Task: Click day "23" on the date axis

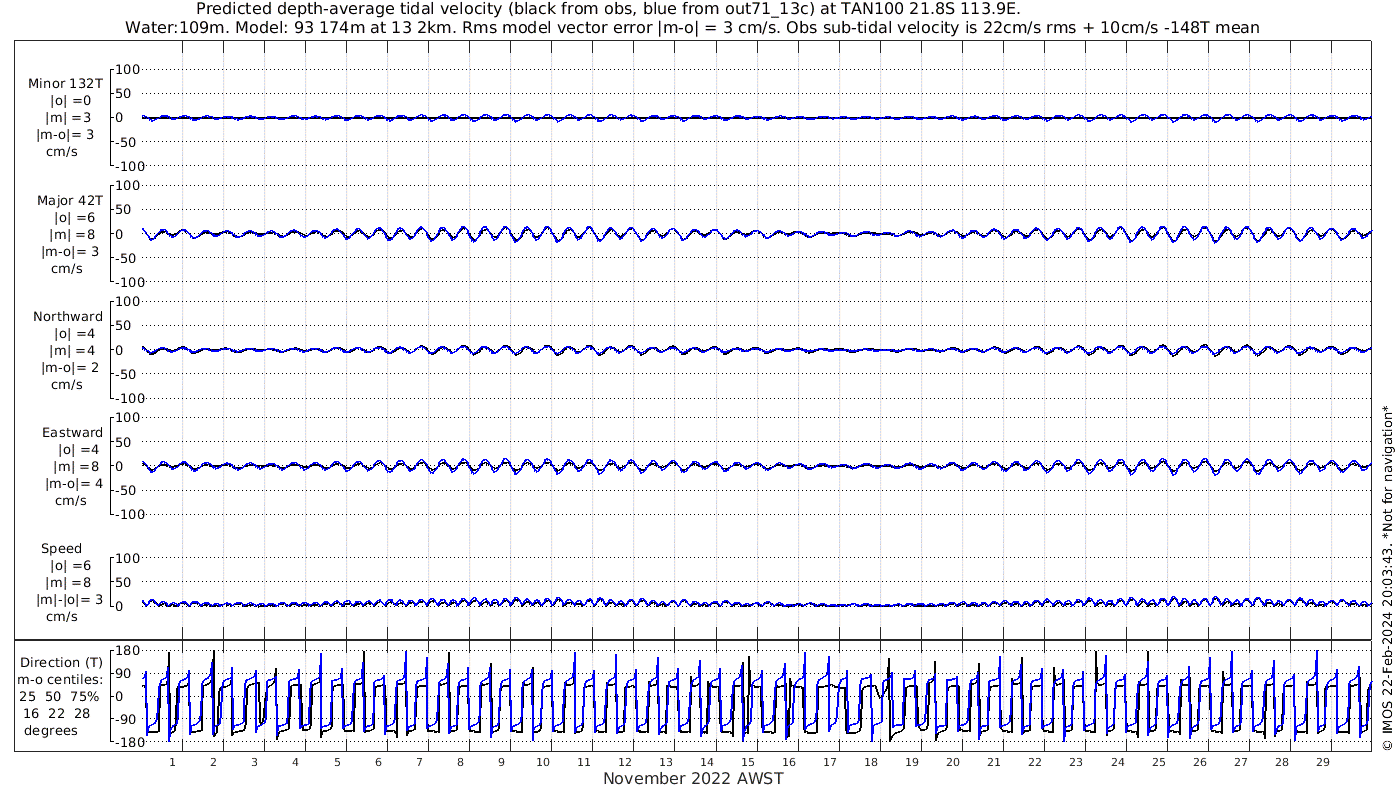Action: [1076, 762]
